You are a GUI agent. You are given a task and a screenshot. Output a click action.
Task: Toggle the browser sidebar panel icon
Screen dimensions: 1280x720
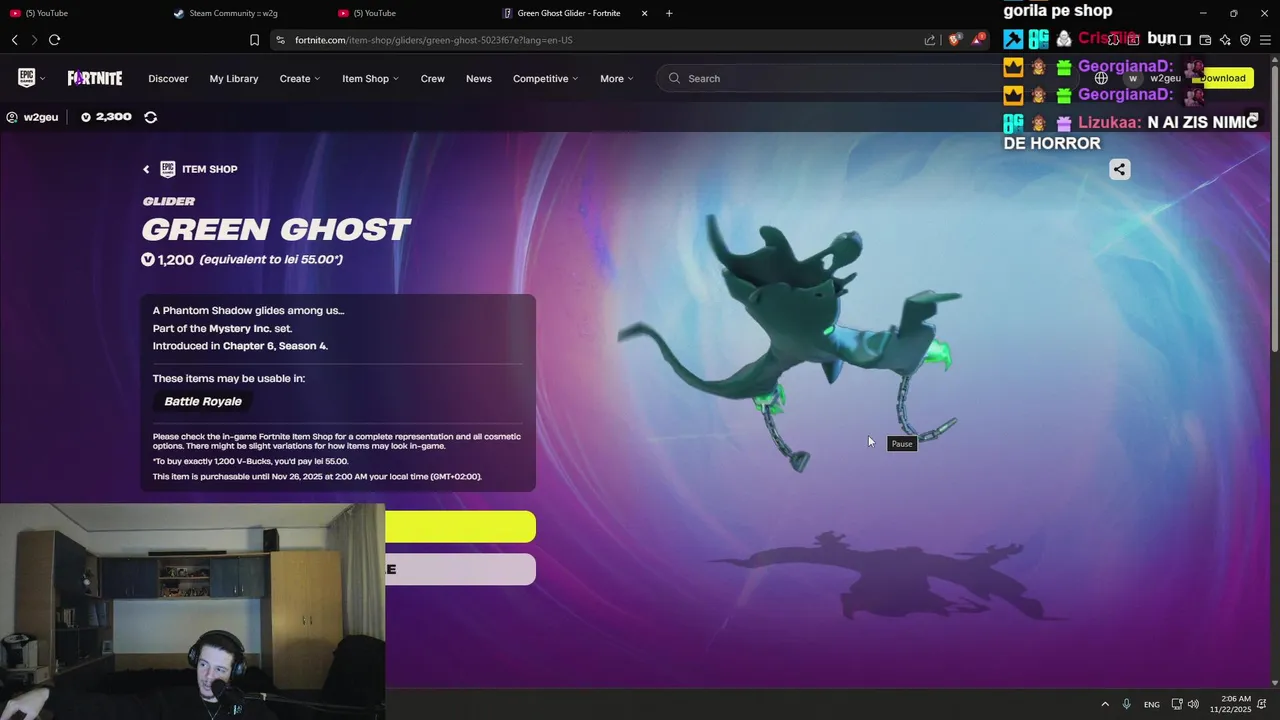(1185, 40)
